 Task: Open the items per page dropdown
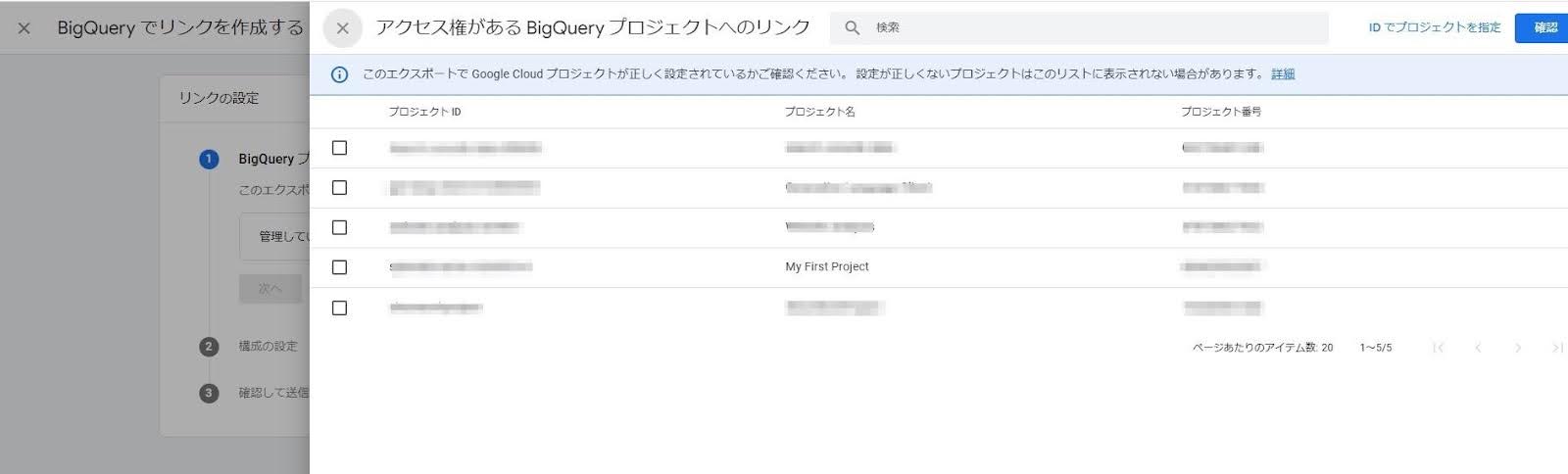pos(1327,348)
